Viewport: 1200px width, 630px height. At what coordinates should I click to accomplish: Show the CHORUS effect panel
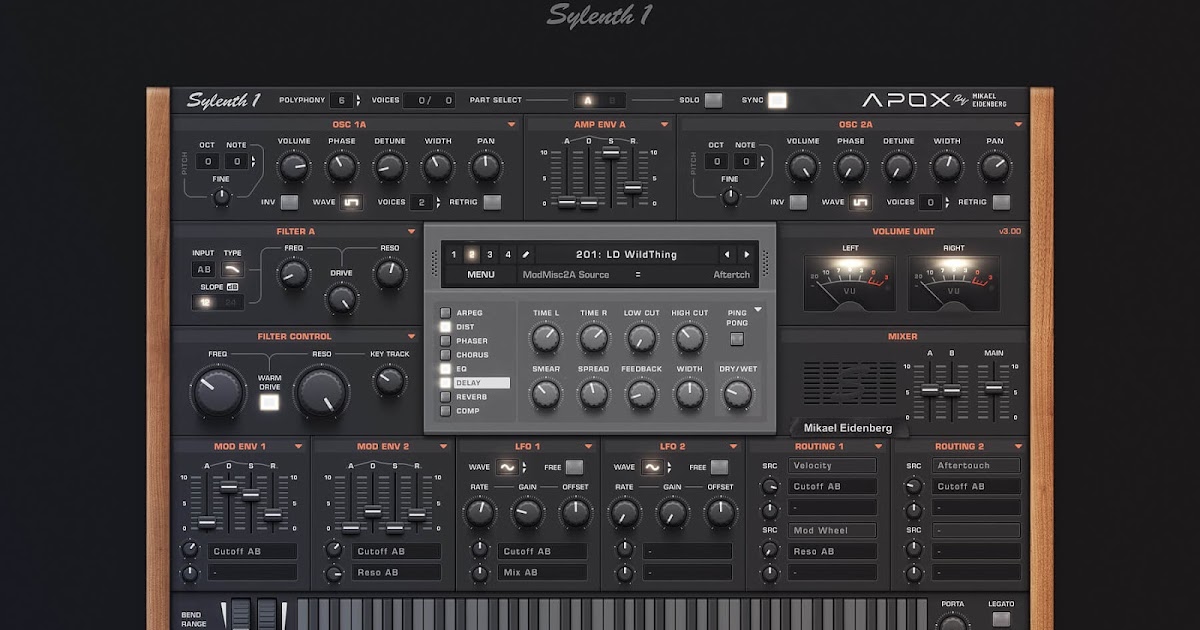click(x=472, y=355)
